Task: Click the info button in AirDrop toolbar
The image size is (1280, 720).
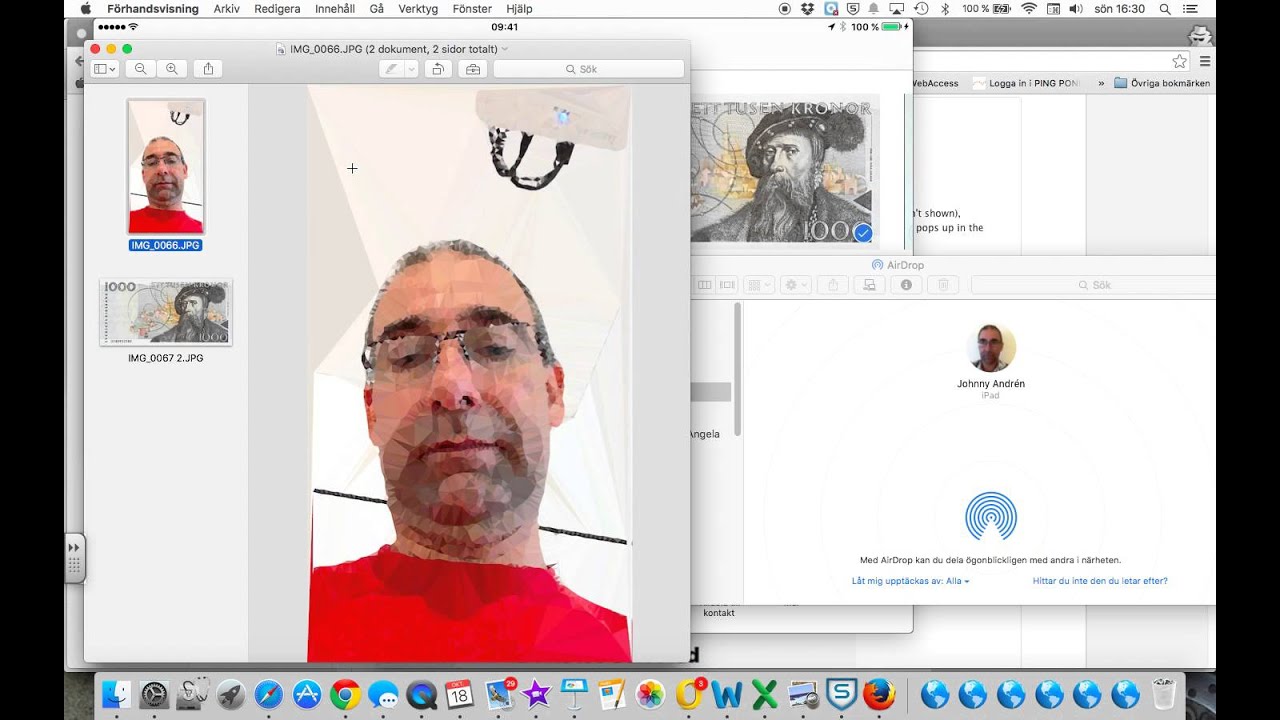Action: point(906,285)
